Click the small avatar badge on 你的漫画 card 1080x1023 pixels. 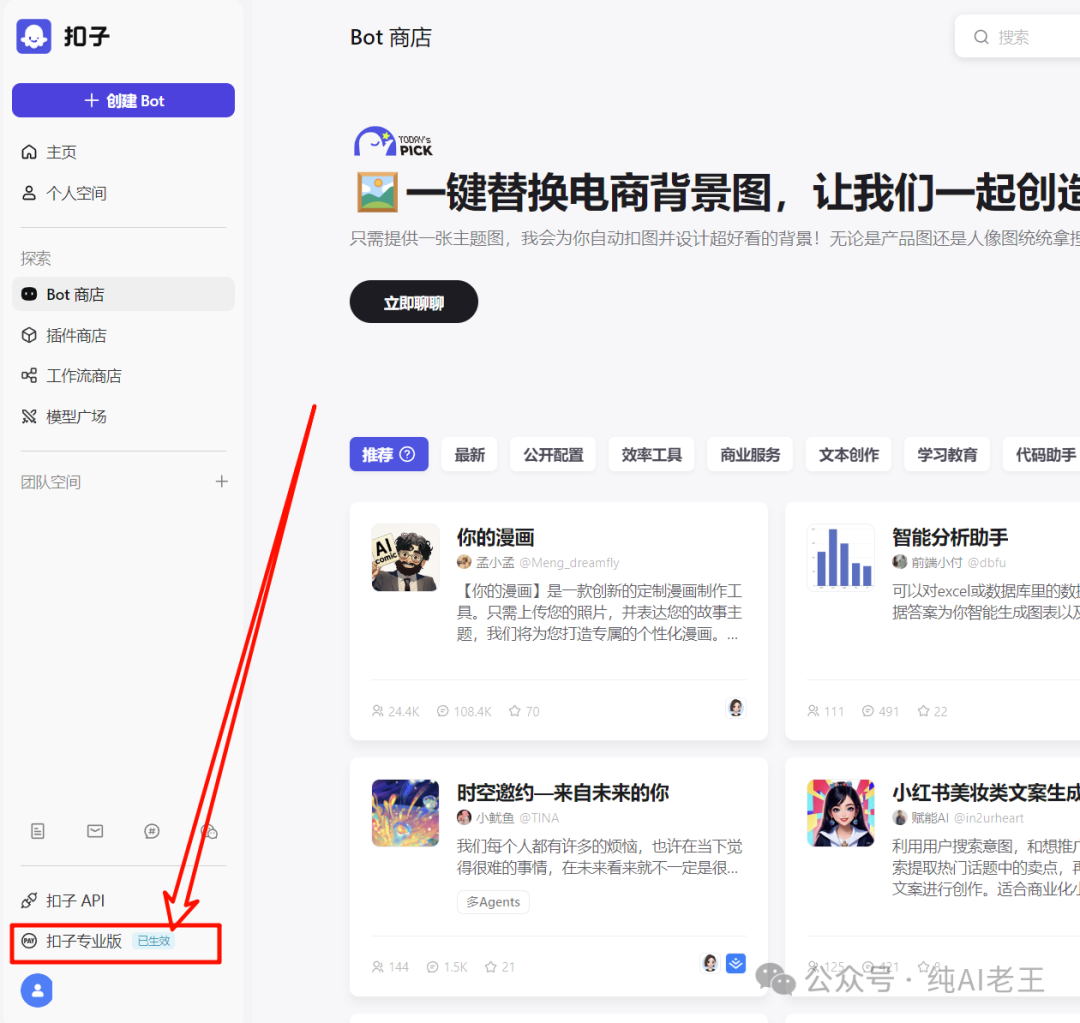pos(736,708)
